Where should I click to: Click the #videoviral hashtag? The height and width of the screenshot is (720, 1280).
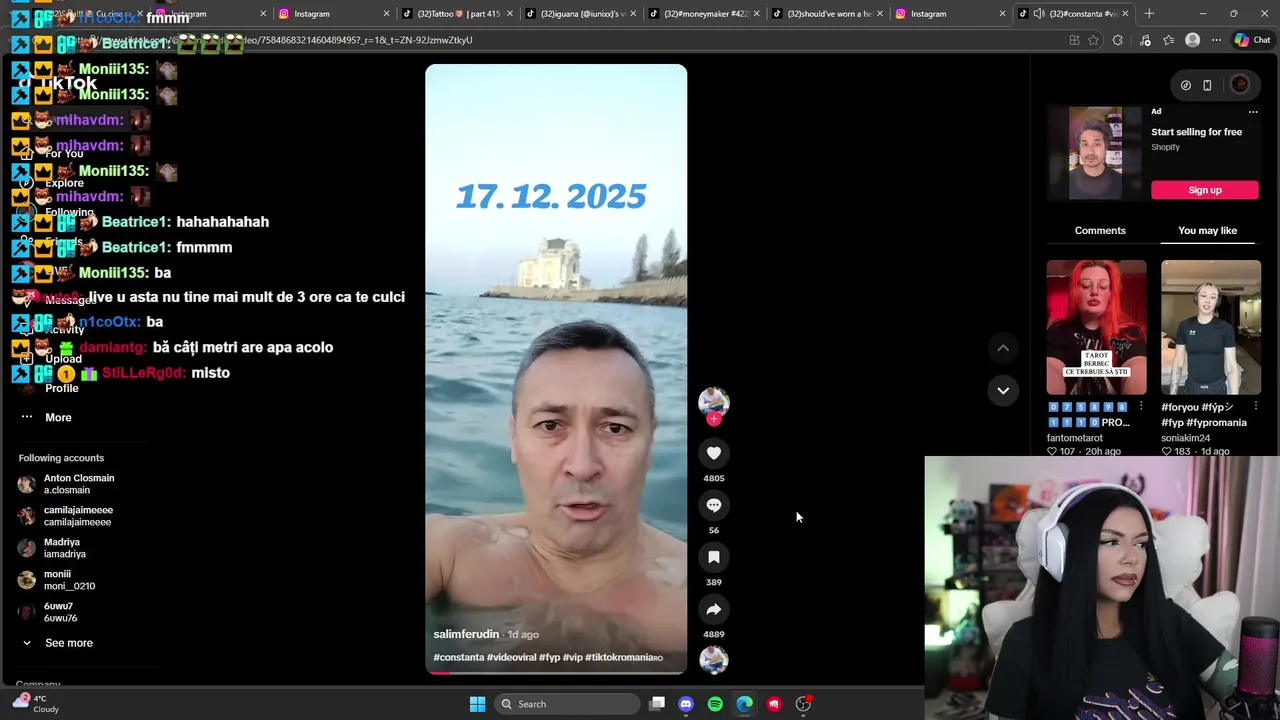click(x=511, y=657)
